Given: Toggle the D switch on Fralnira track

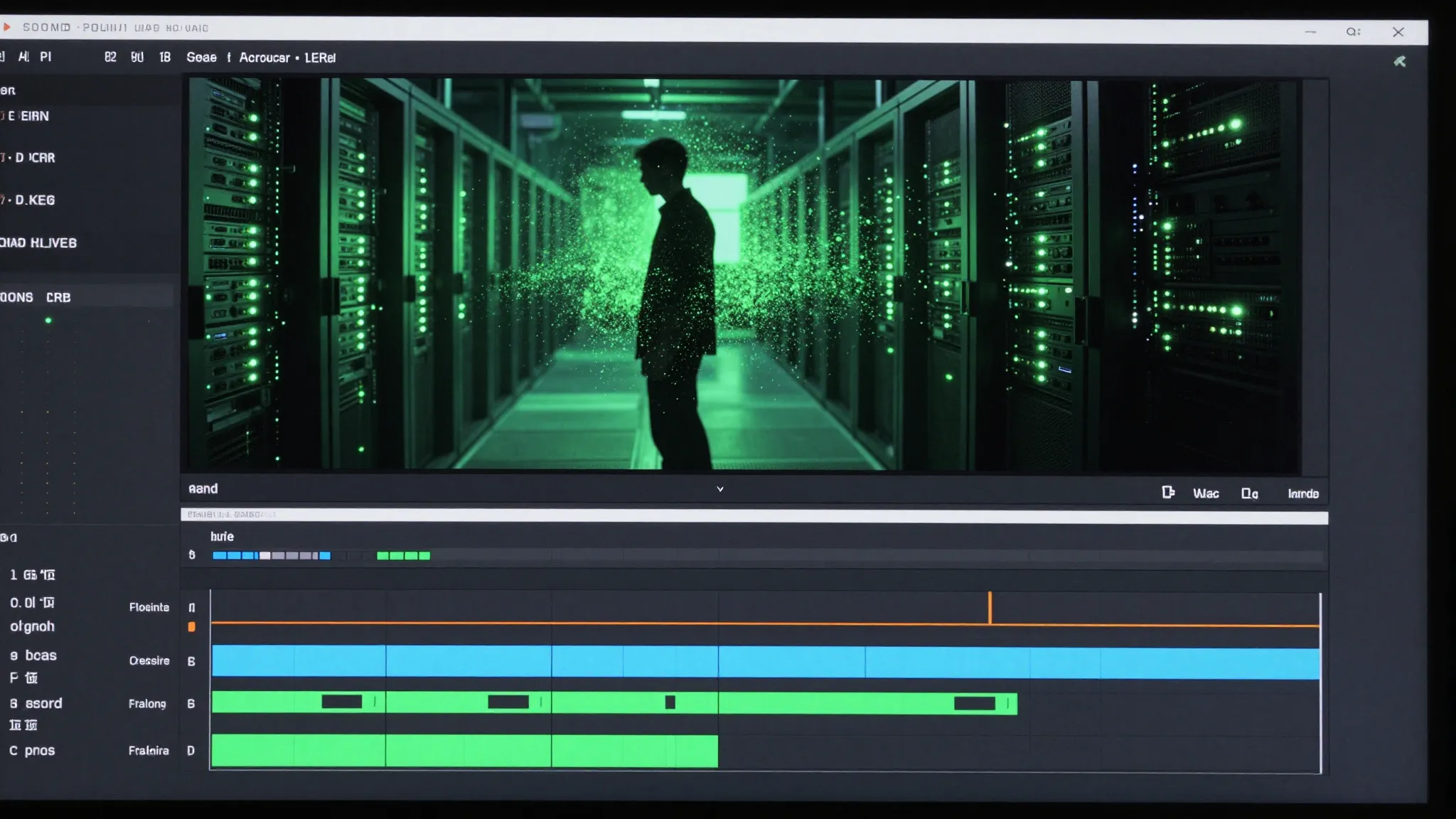Looking at the screenshot, I should click(x=191, y=750).
